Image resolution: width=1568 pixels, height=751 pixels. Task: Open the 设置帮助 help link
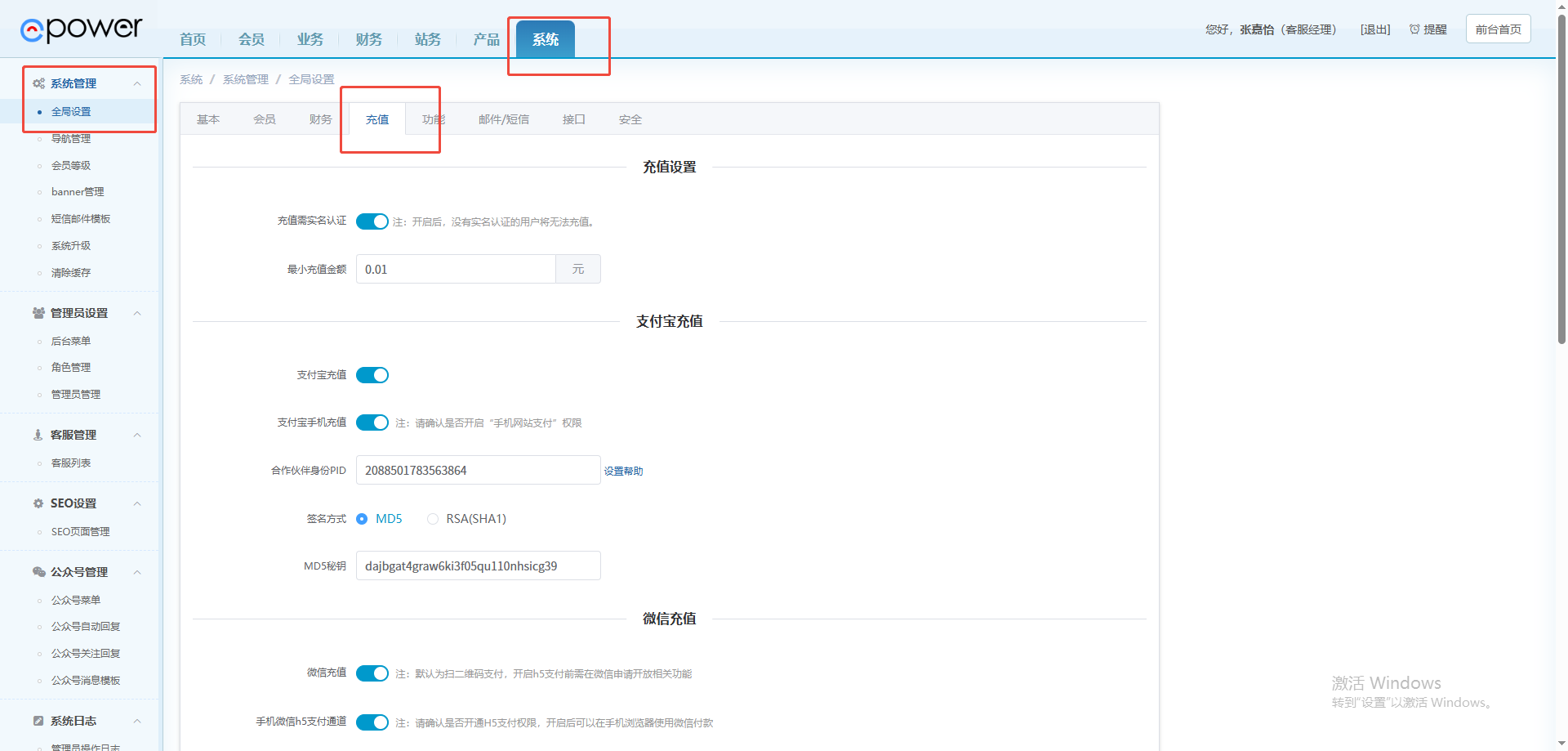pyautogui.click(x=624, y=471)
